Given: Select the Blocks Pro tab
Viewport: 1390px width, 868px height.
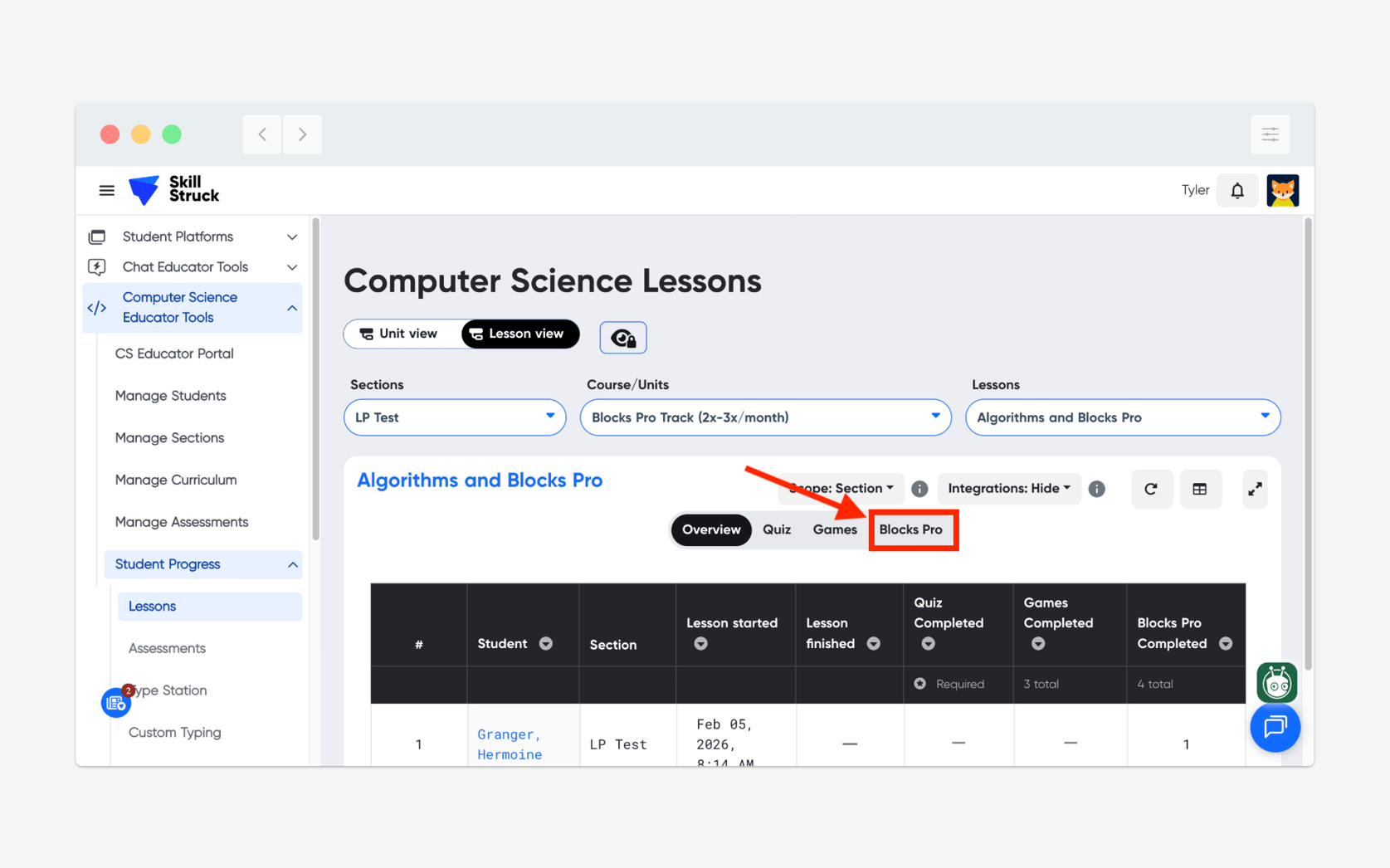Looking at the screenshot, I should tap(911, 529).
